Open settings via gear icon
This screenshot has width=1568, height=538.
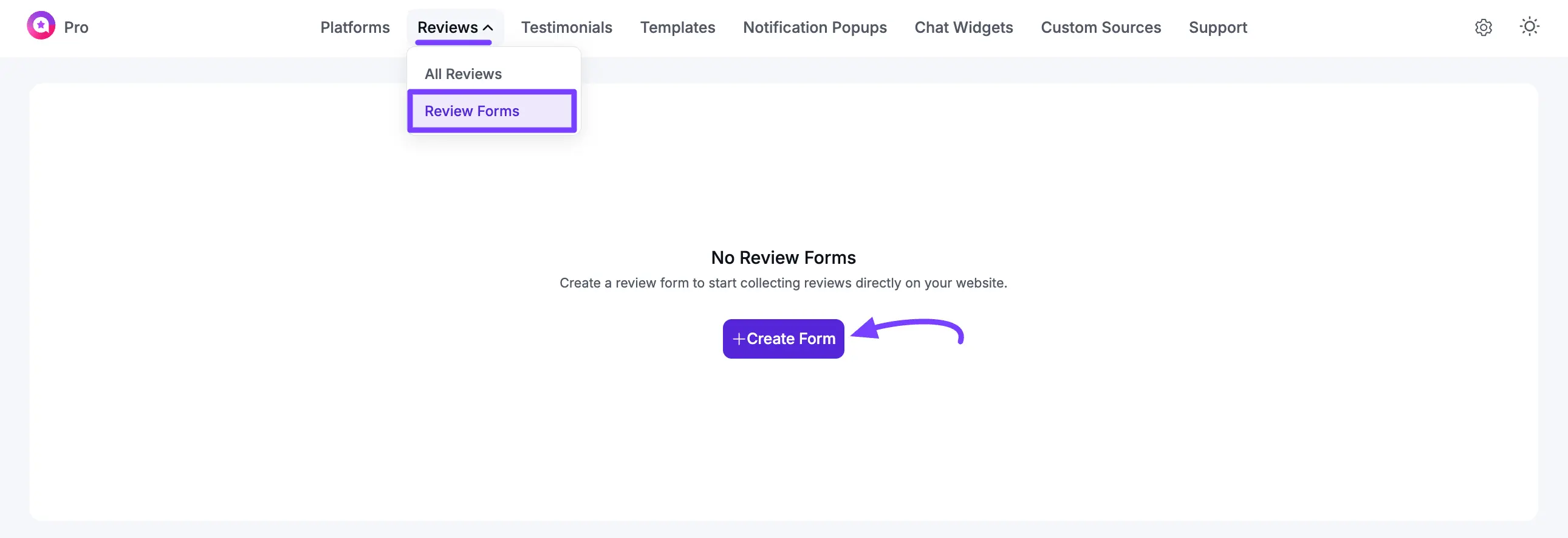1484,27
